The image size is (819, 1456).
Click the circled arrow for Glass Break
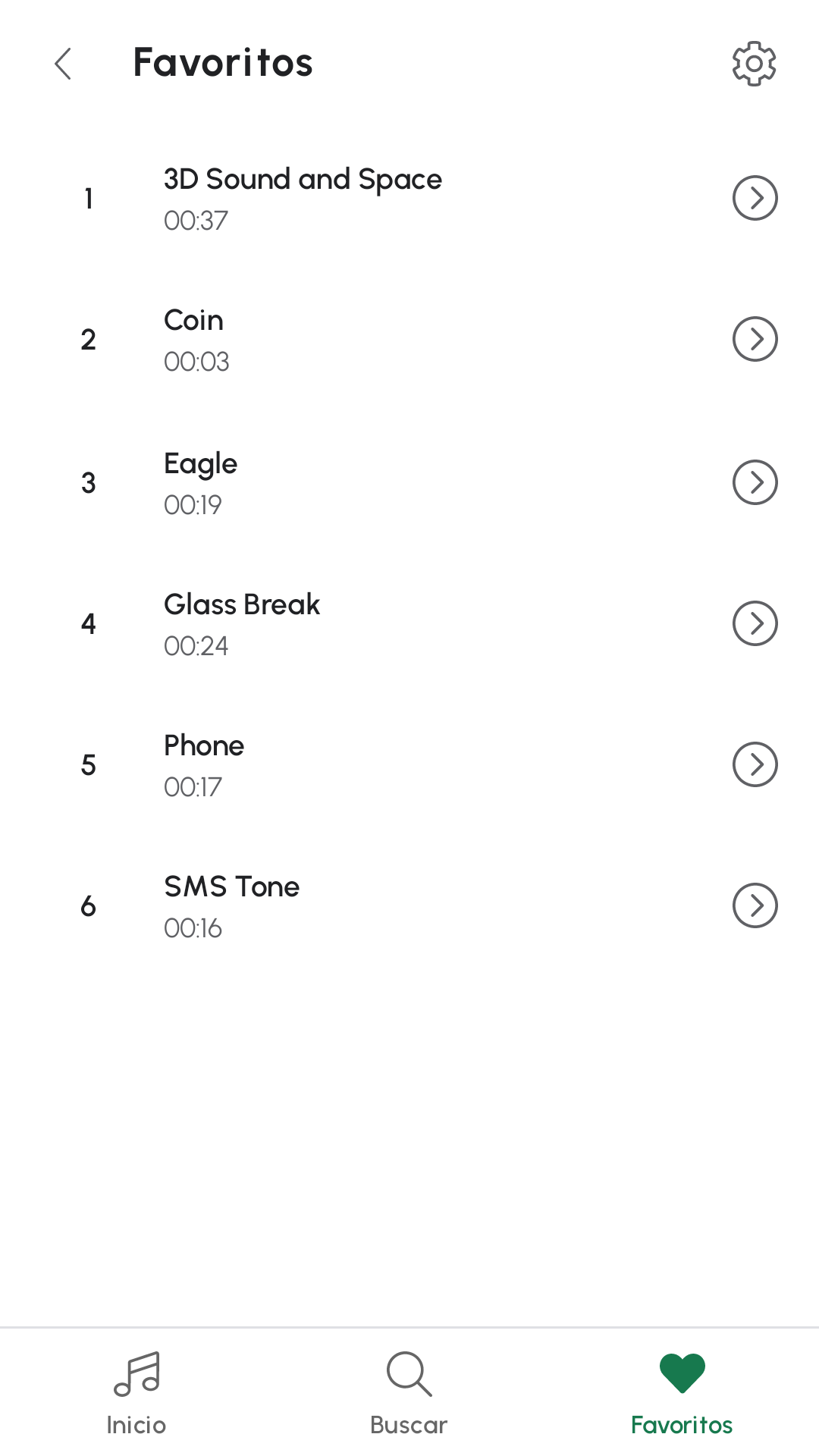(x=755, y=623)
